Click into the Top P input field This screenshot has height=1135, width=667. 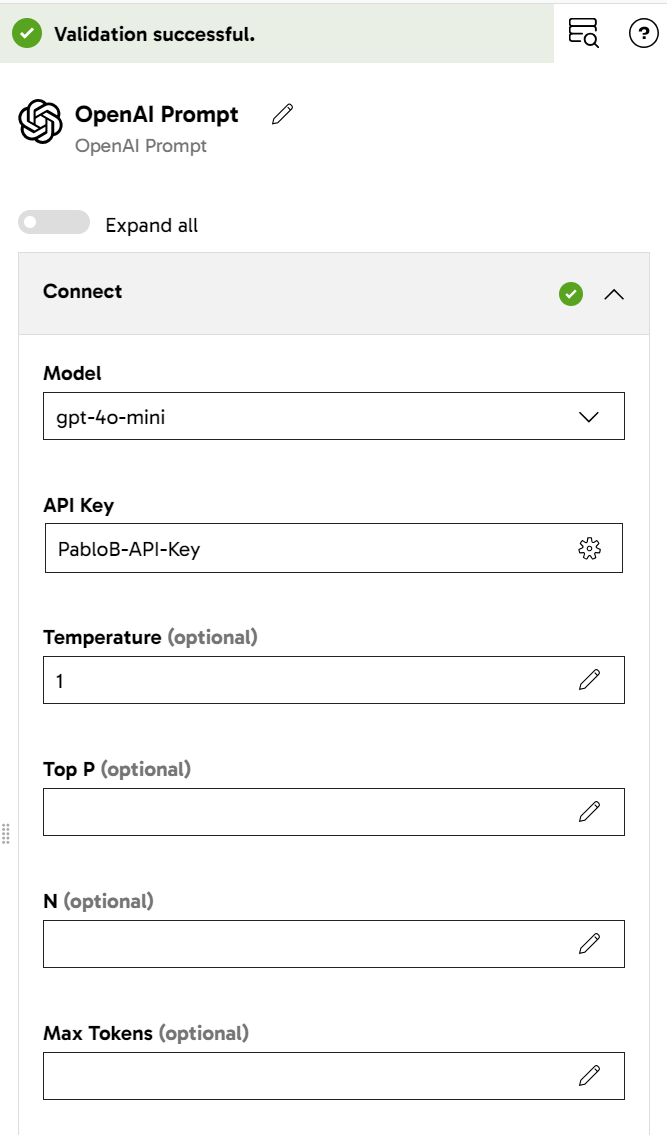coord(334,811)
